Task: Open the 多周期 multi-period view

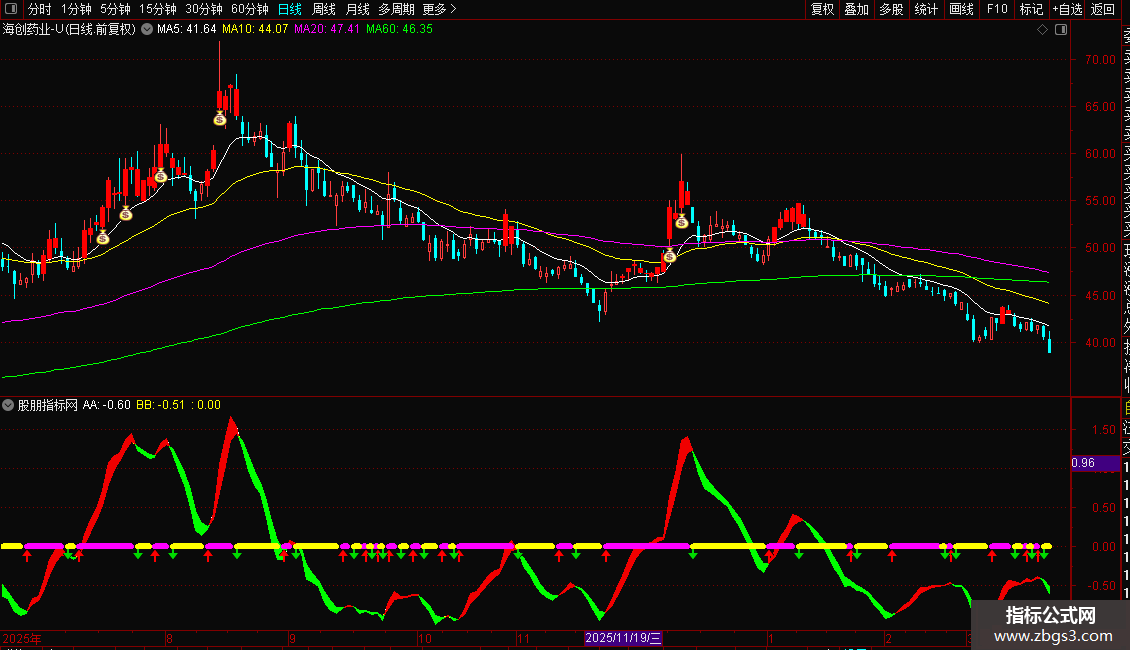Action: pyautogui.click(x=396, y=9)
